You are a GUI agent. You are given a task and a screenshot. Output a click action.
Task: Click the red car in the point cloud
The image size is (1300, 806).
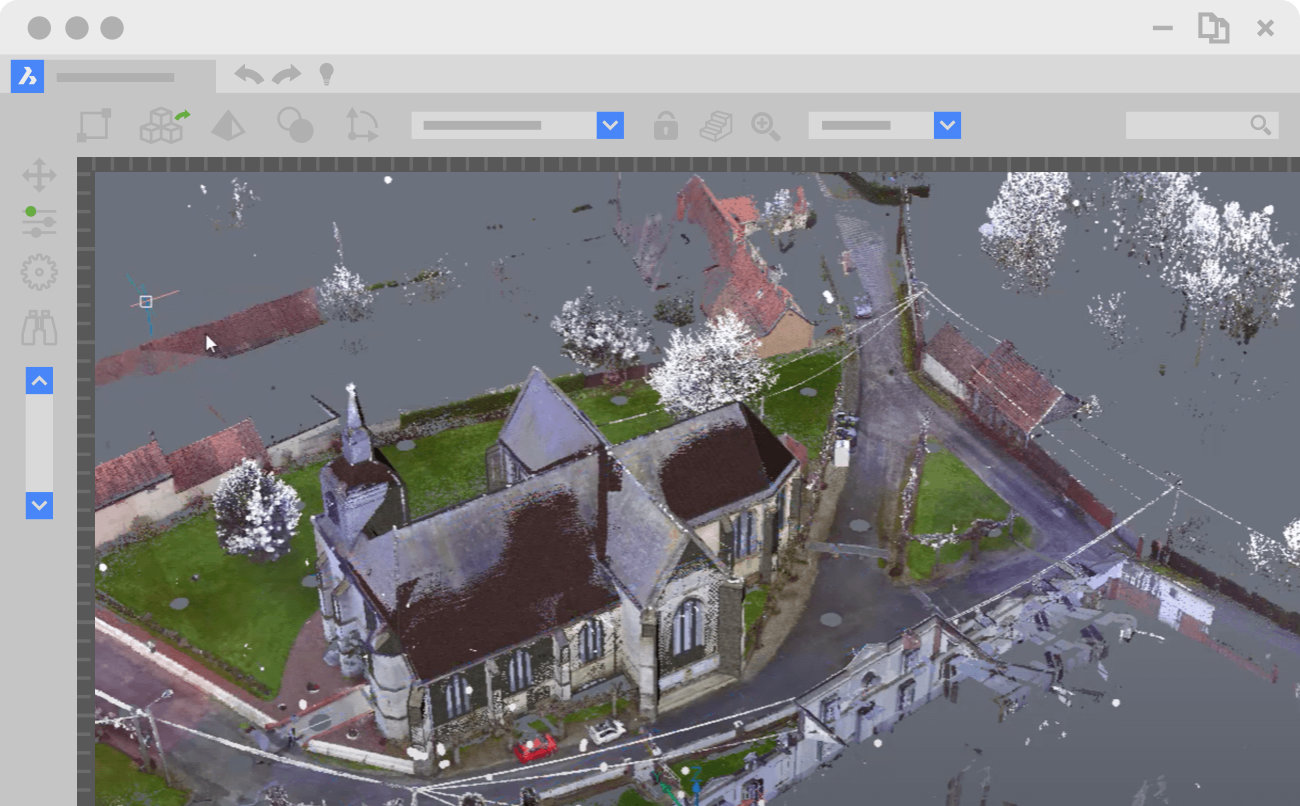[x=535, y=747]
